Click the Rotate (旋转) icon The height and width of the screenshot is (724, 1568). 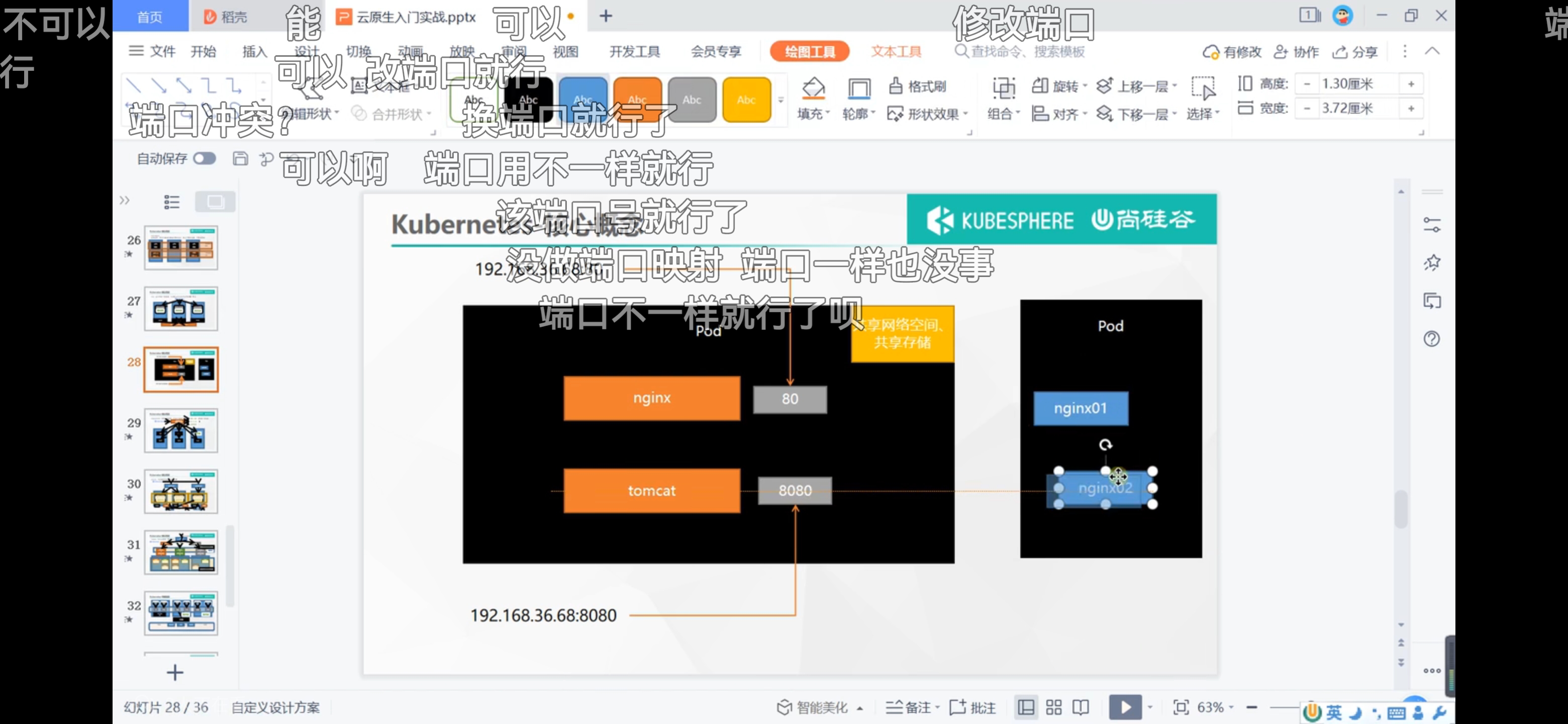pyautogui.click(x=1040, y=86)
